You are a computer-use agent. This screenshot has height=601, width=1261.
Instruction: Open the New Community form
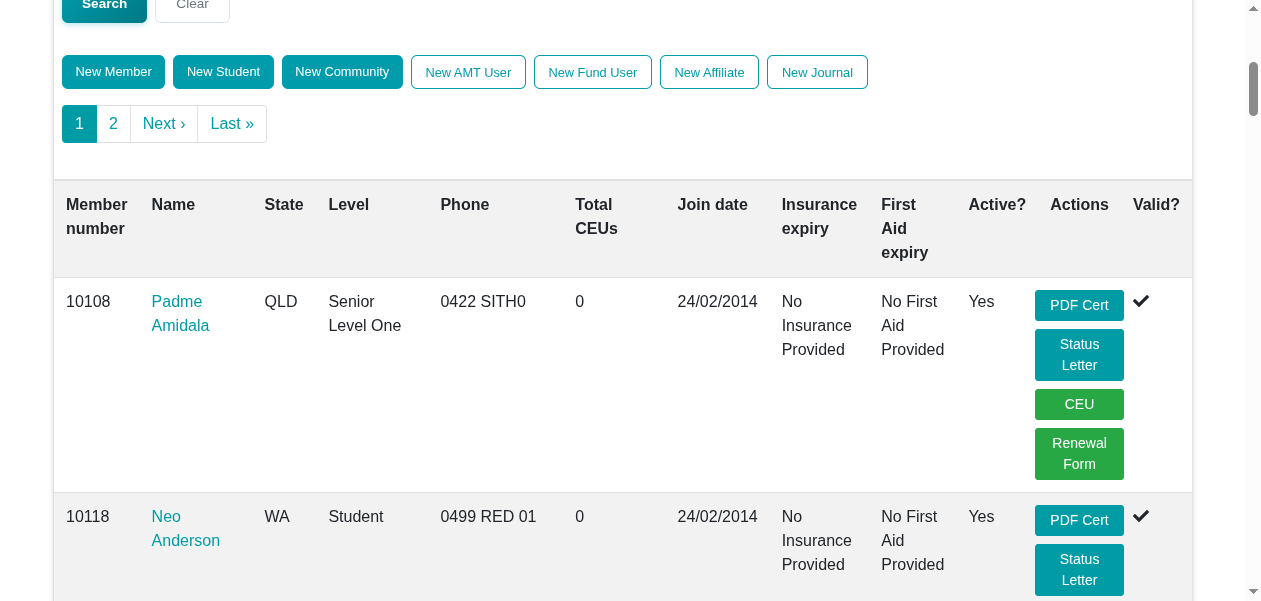coord(342,71)
